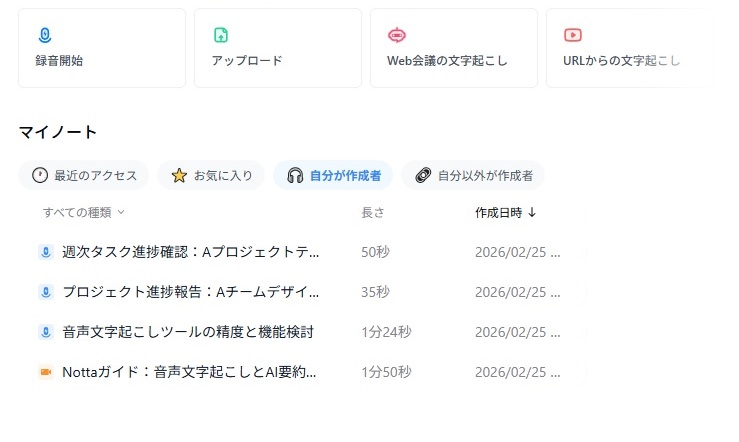Image resolution: width=739 pixels, height=442 pixels.
Task: Open the プロジェクト進捗報告 note
Action: pos(190,292)
